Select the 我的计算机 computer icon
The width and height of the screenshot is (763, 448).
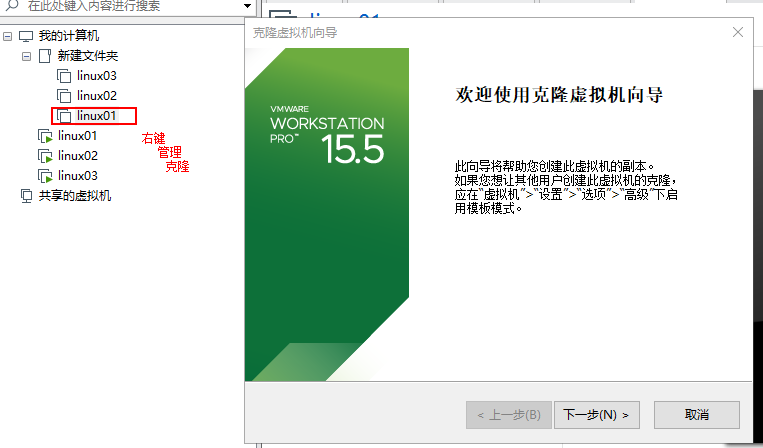point(26,36)
